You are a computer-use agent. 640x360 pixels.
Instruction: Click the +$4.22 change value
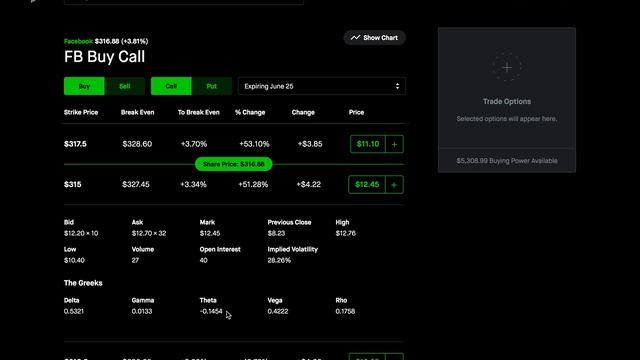(x=309, y=184)
